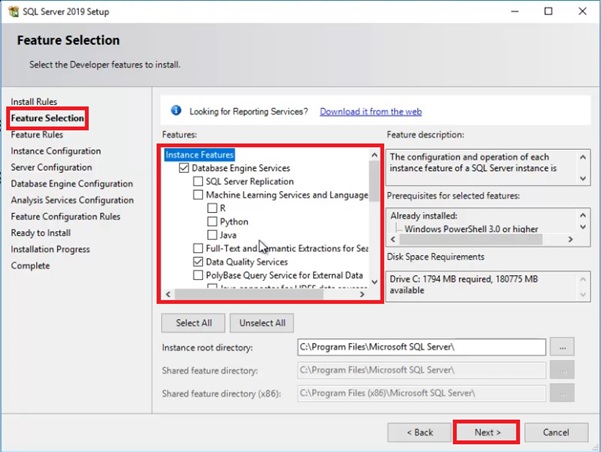Click the SQL Server setup title bar icon
The width and height of the screenshot is (601, 452).
13,11
